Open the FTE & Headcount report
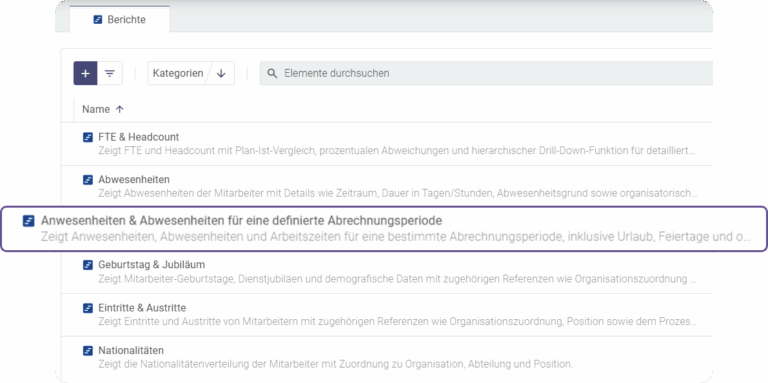The width and height of the screenshot is (768, 383). [139, 137]
